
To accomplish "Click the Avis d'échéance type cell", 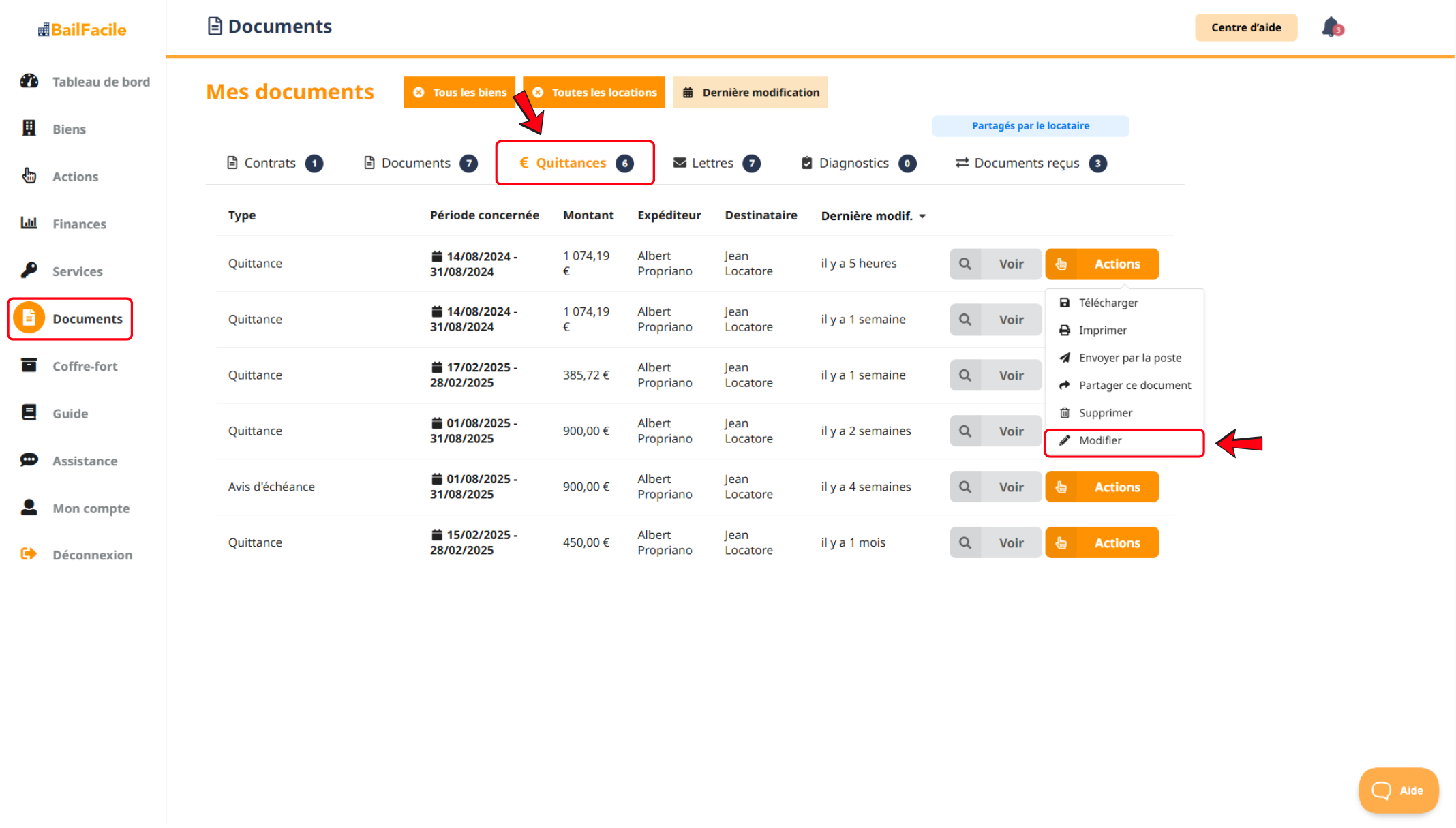I will pos(271,487).
